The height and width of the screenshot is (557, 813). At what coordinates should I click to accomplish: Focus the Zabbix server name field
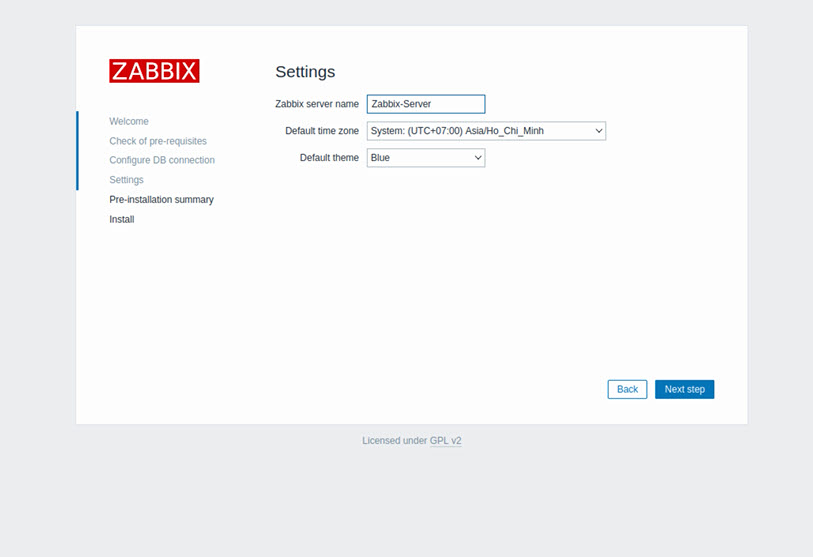(x=426, y=104)
